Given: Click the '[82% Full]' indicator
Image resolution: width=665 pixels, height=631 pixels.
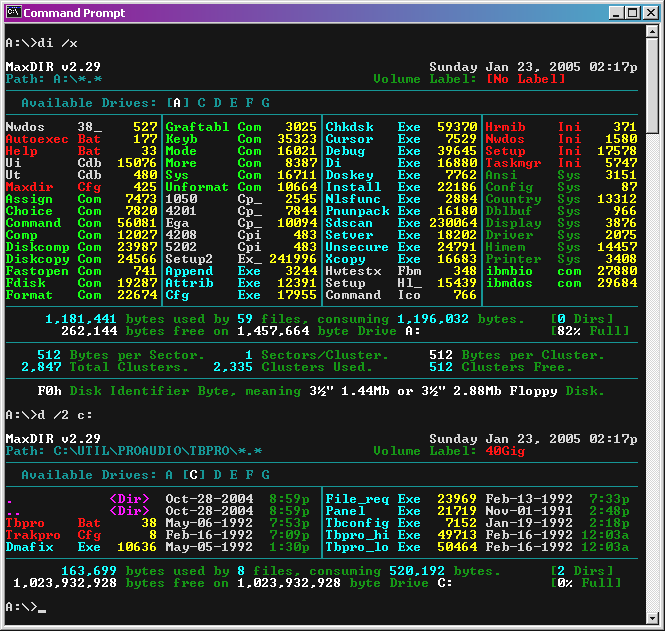Looking at the screenshot, I should click(590, 331).
